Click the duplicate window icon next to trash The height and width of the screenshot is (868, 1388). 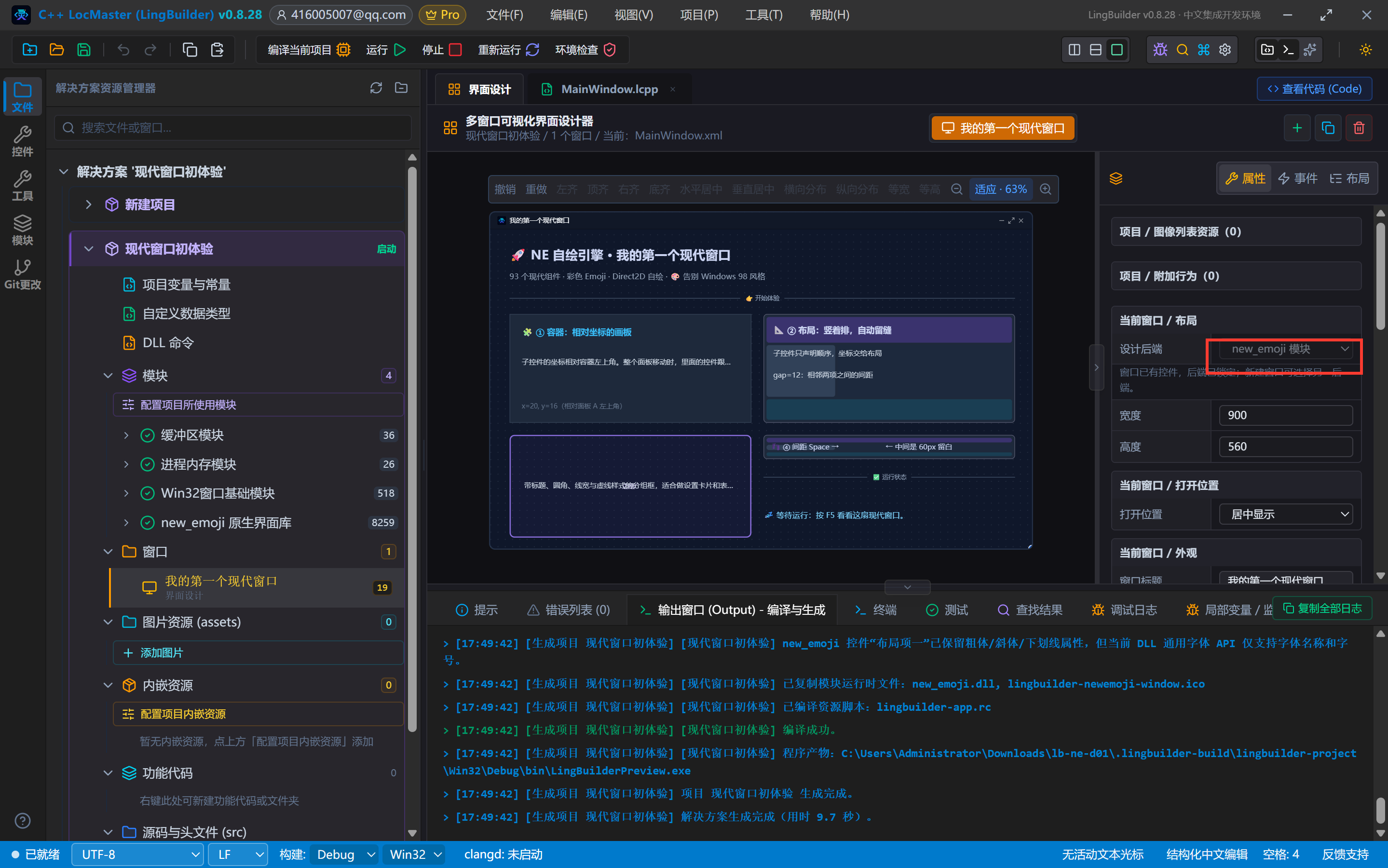pos(1328,127)
